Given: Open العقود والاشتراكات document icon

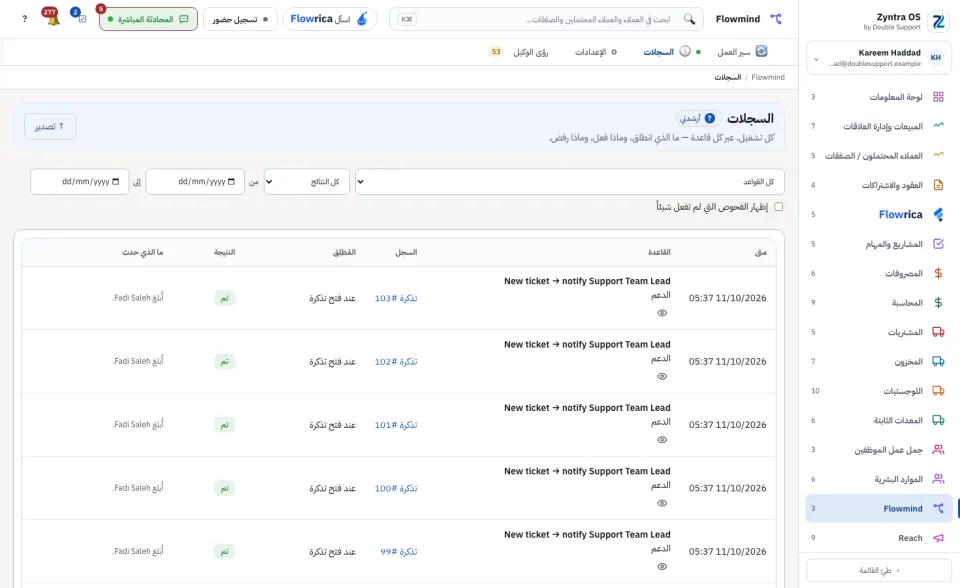Looking at the screenshot, I should [x=938, y=184].
